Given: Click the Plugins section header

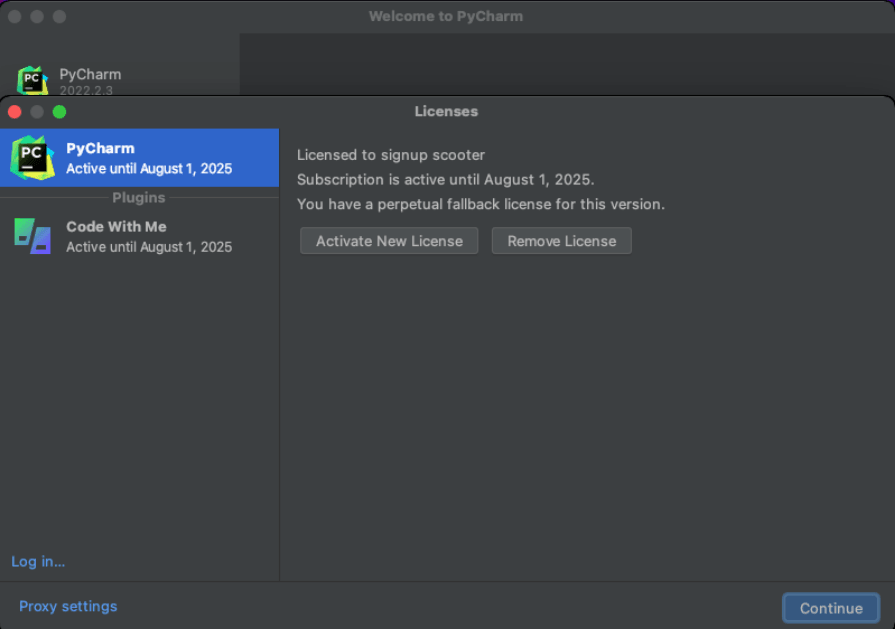Looking at the screenshot, I should (x=139, y=197).
